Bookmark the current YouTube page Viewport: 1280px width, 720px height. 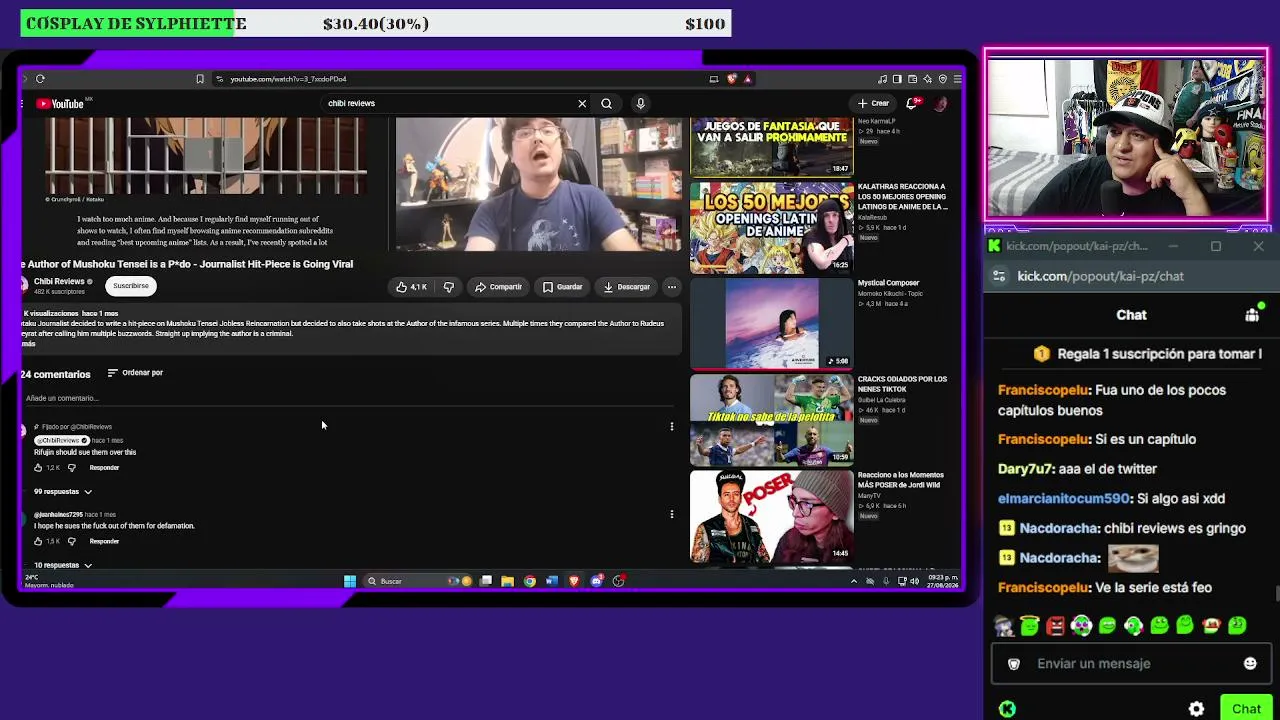200,79
